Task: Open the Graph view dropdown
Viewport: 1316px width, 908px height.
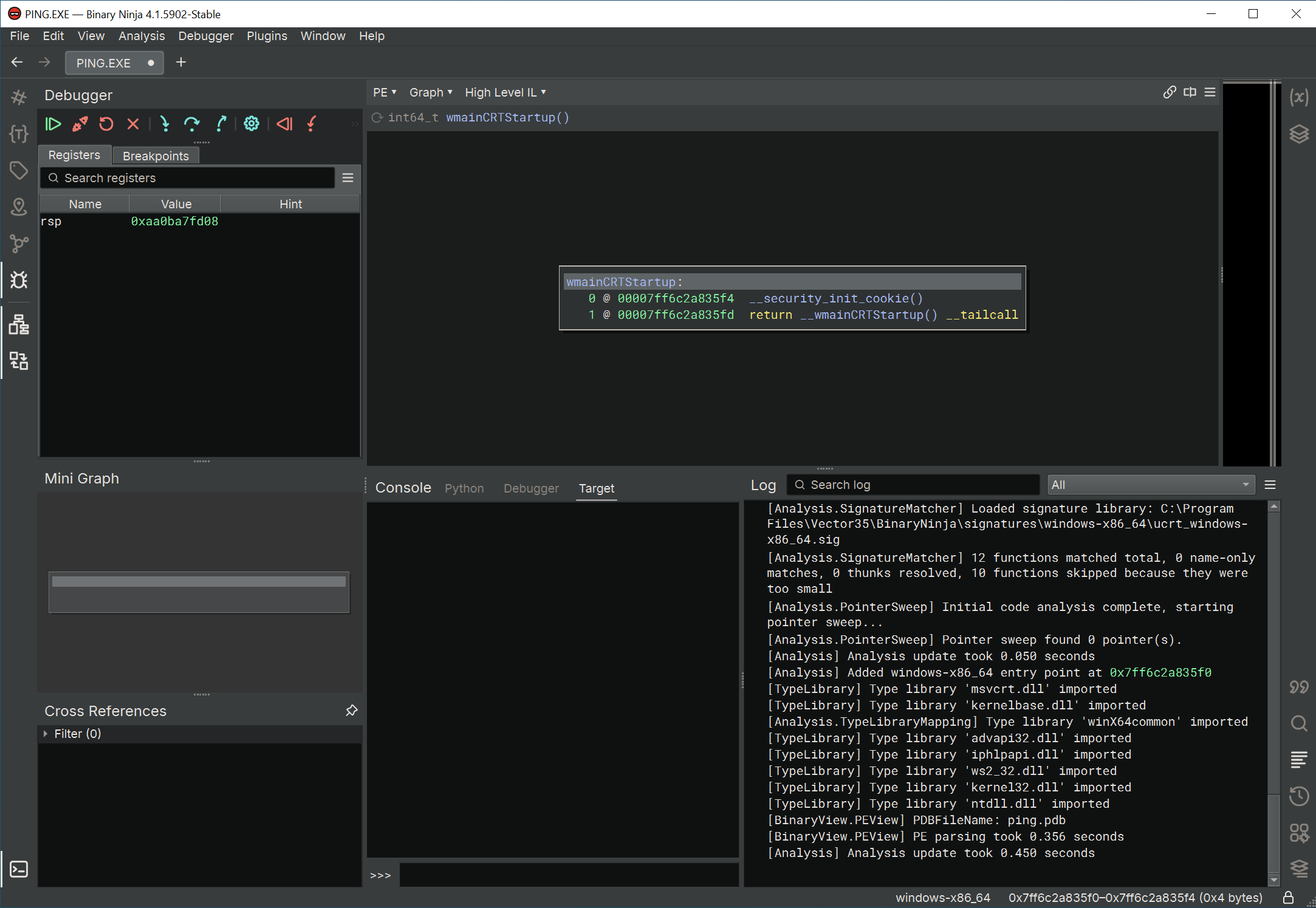Action: [x=430, y=92]
